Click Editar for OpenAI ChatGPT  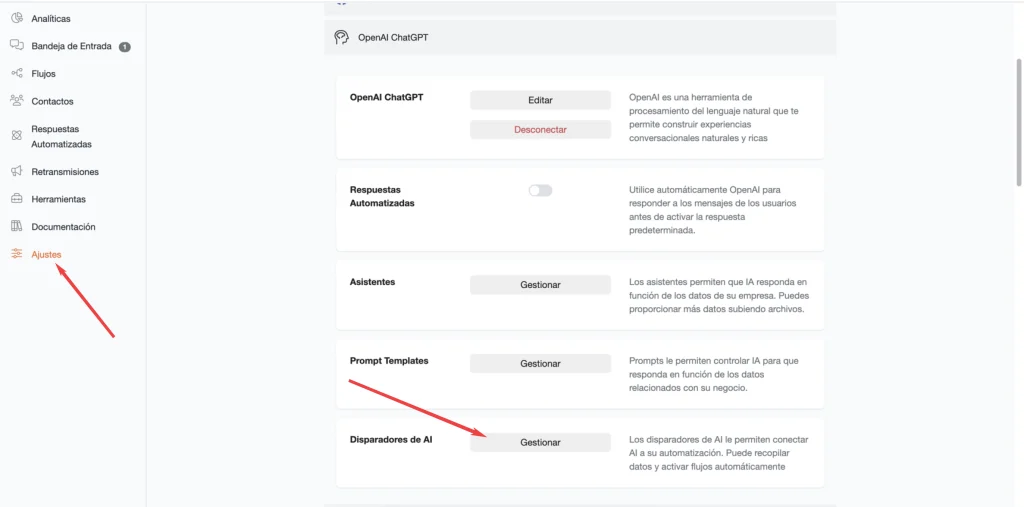click(540, 100)
